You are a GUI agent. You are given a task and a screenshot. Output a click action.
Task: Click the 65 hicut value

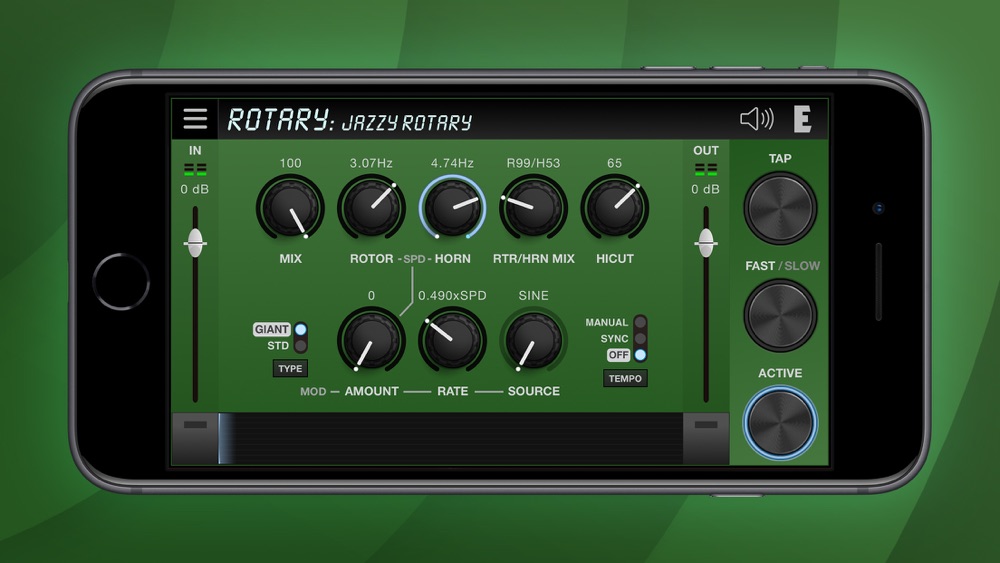click(614, 163)
